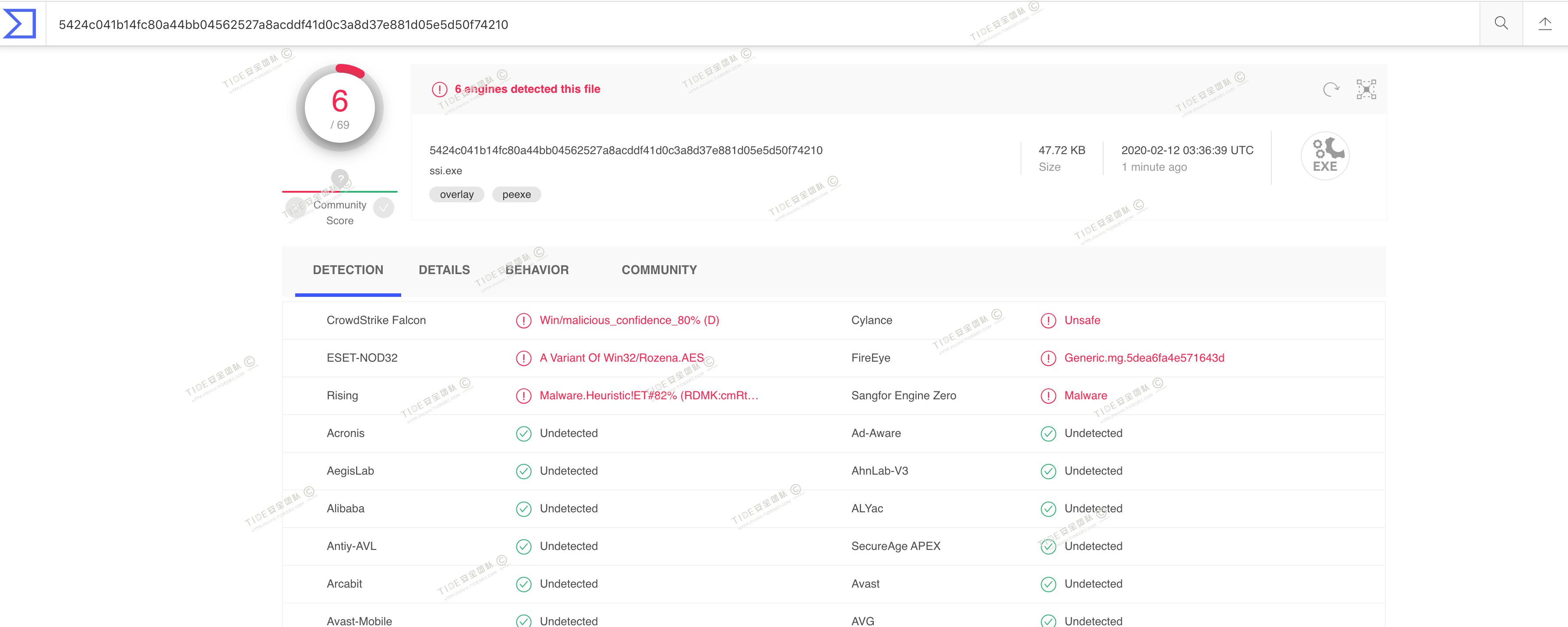This screenshot has height=627, width=1568.
Task: Click the peexe tag
Action: (516, 195)
